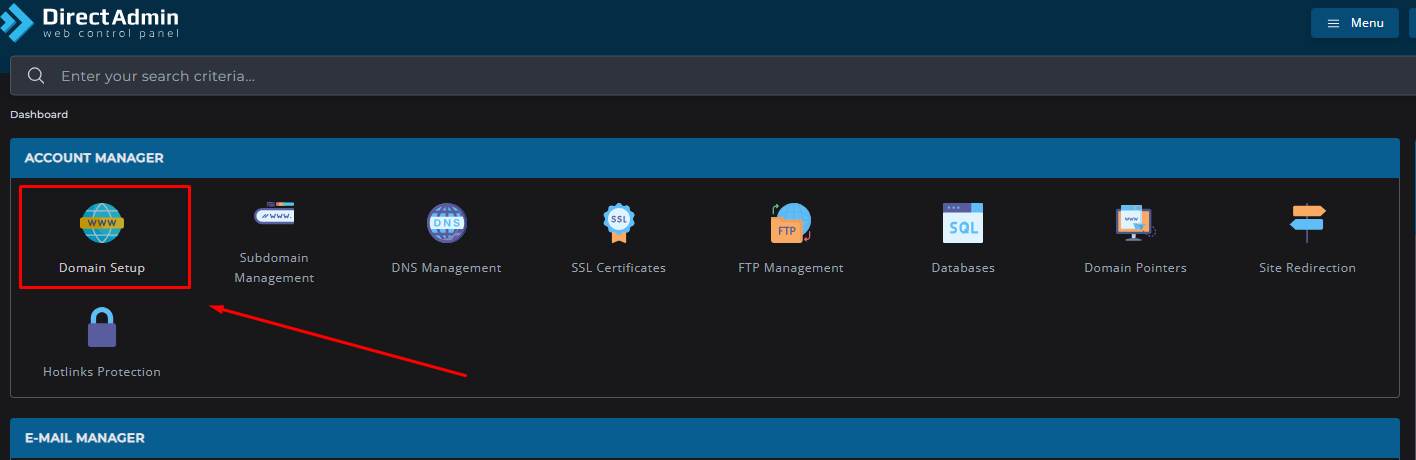The height and width of the screenshot is (460, 1416).
Task: Open the Domain Setup globe icon
Action: (x=102, y=223)
